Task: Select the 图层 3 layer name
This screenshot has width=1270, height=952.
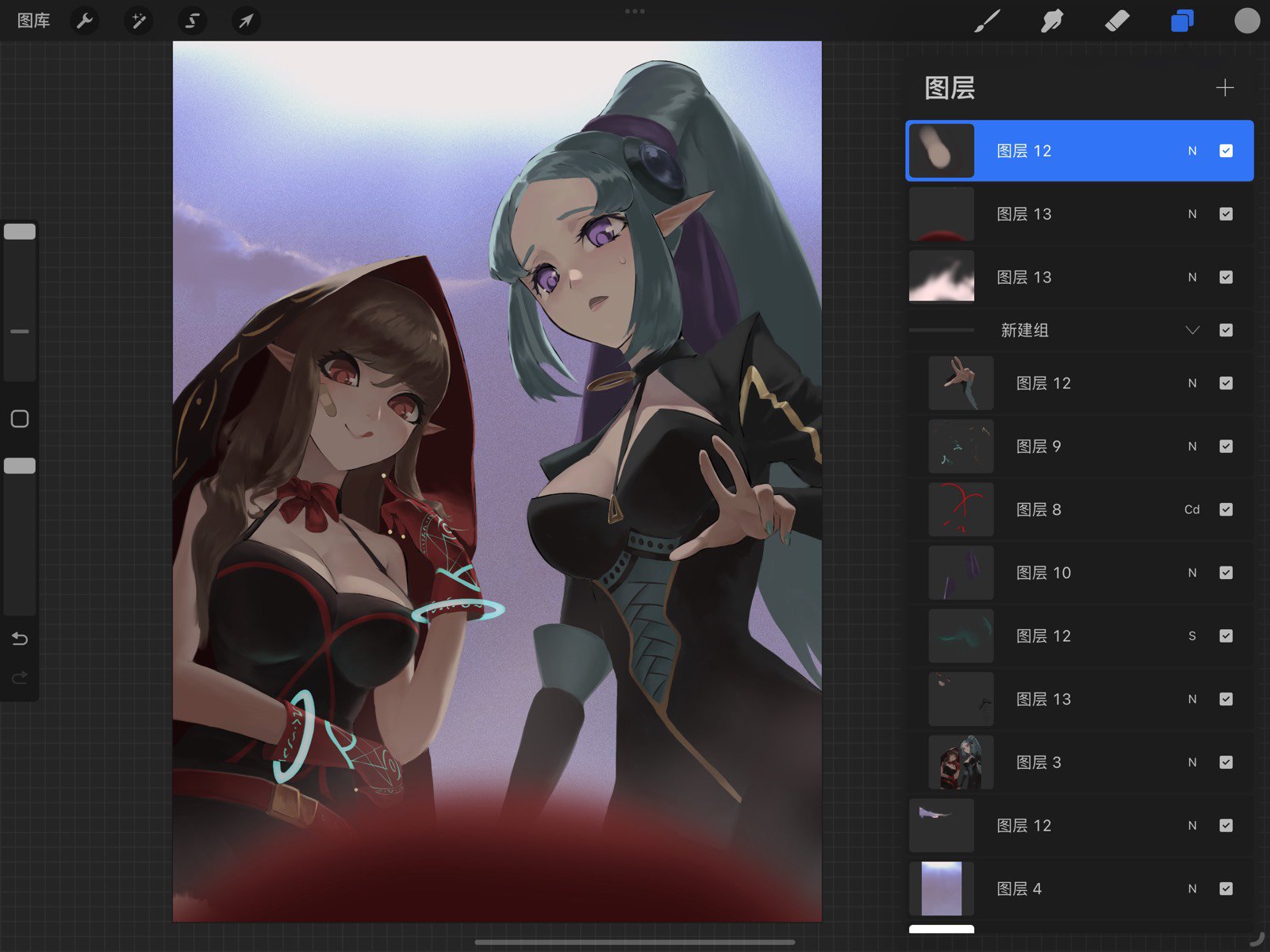Action: click(1038, 762)
